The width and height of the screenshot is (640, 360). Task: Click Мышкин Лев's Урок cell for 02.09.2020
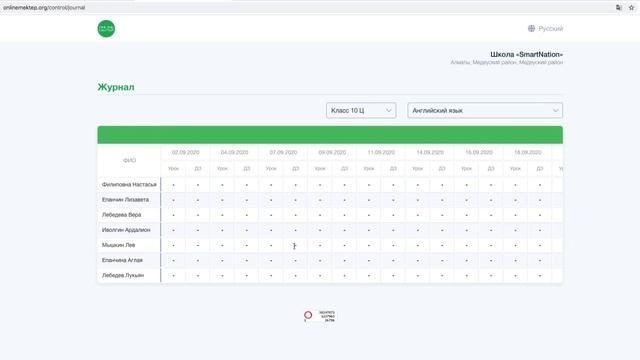pyautogui.click(x=173, y=245)
